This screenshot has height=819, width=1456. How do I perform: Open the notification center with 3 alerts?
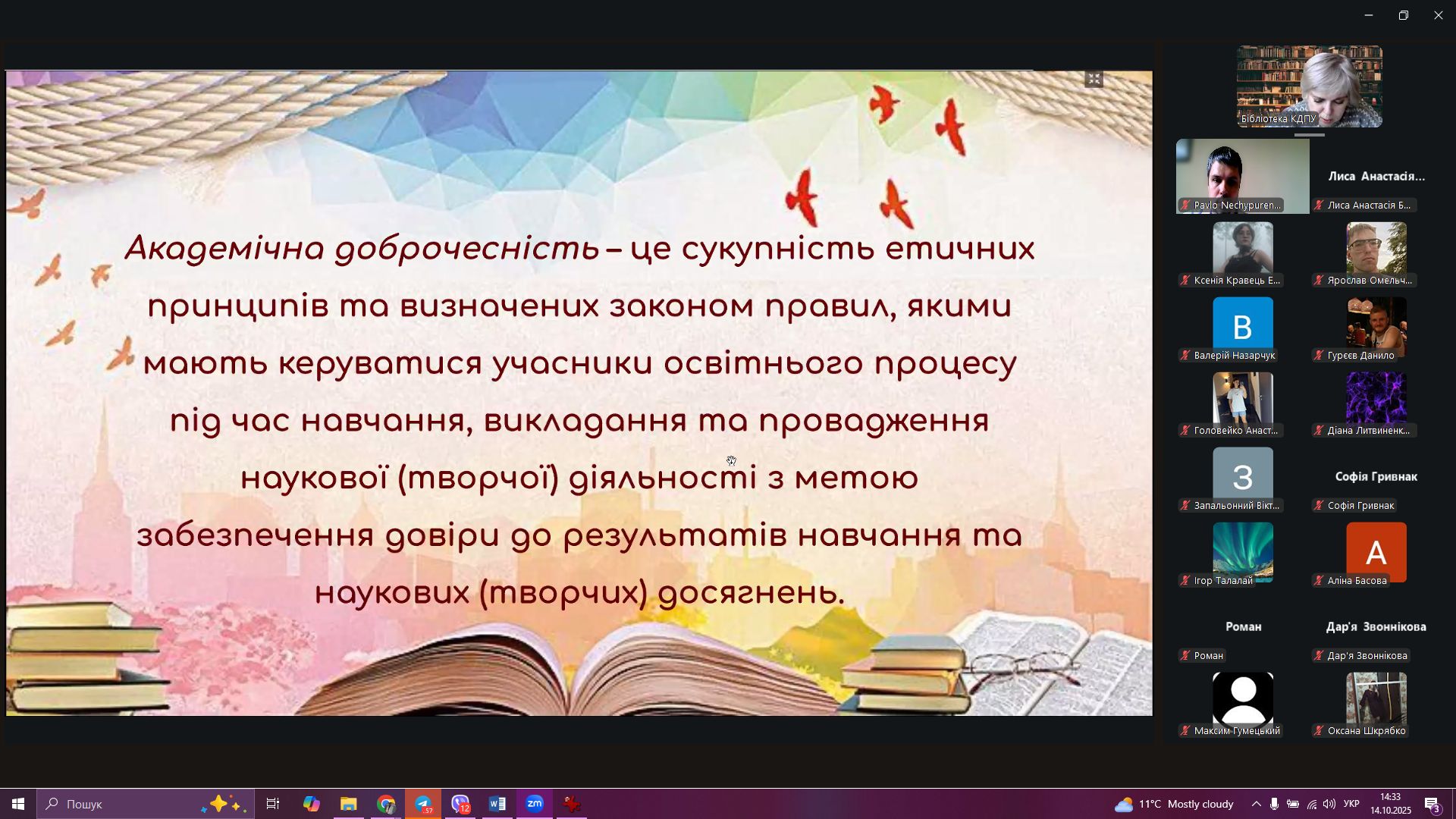tap(1432, 804)
